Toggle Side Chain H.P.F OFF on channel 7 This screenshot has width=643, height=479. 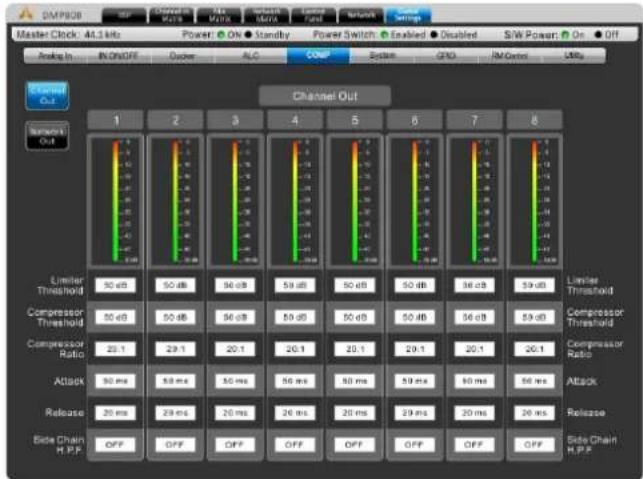pyautogui.click(x=474, y=445)
